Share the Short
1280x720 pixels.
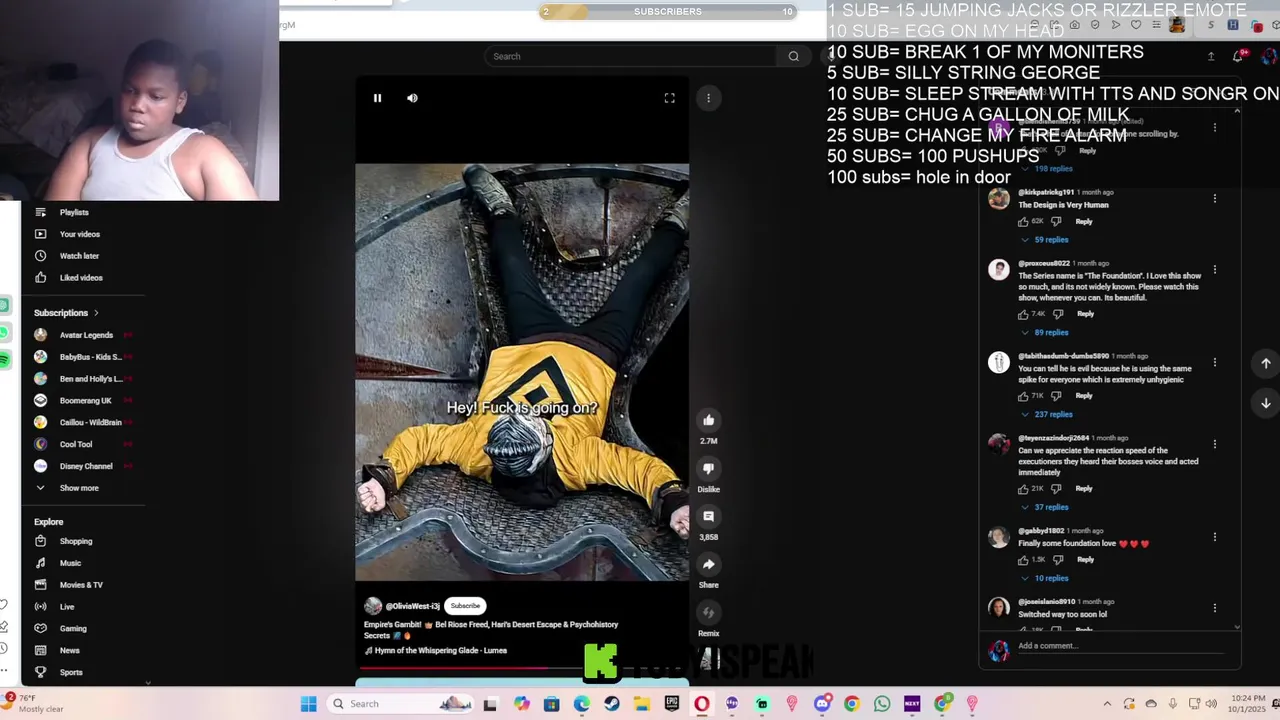click(708, 564)
